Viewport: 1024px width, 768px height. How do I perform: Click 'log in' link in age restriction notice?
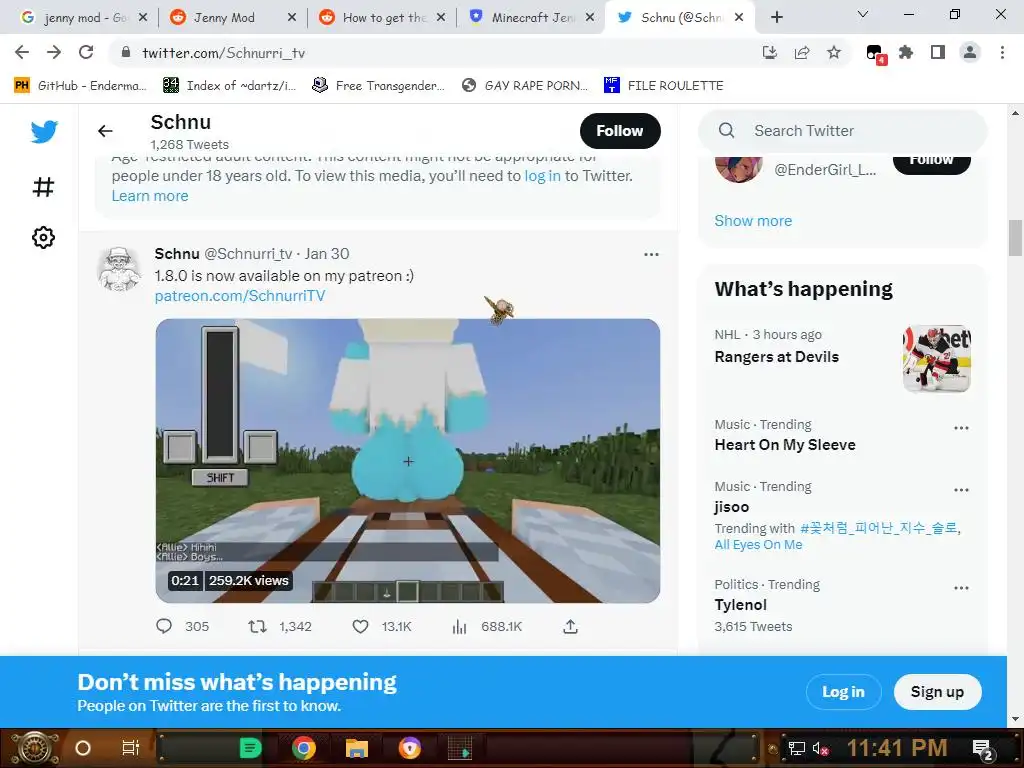[542, 176]
